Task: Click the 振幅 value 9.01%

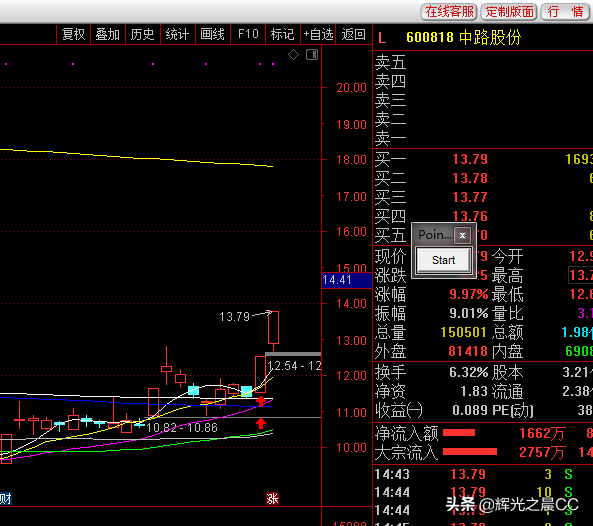Action: [469, 313]
